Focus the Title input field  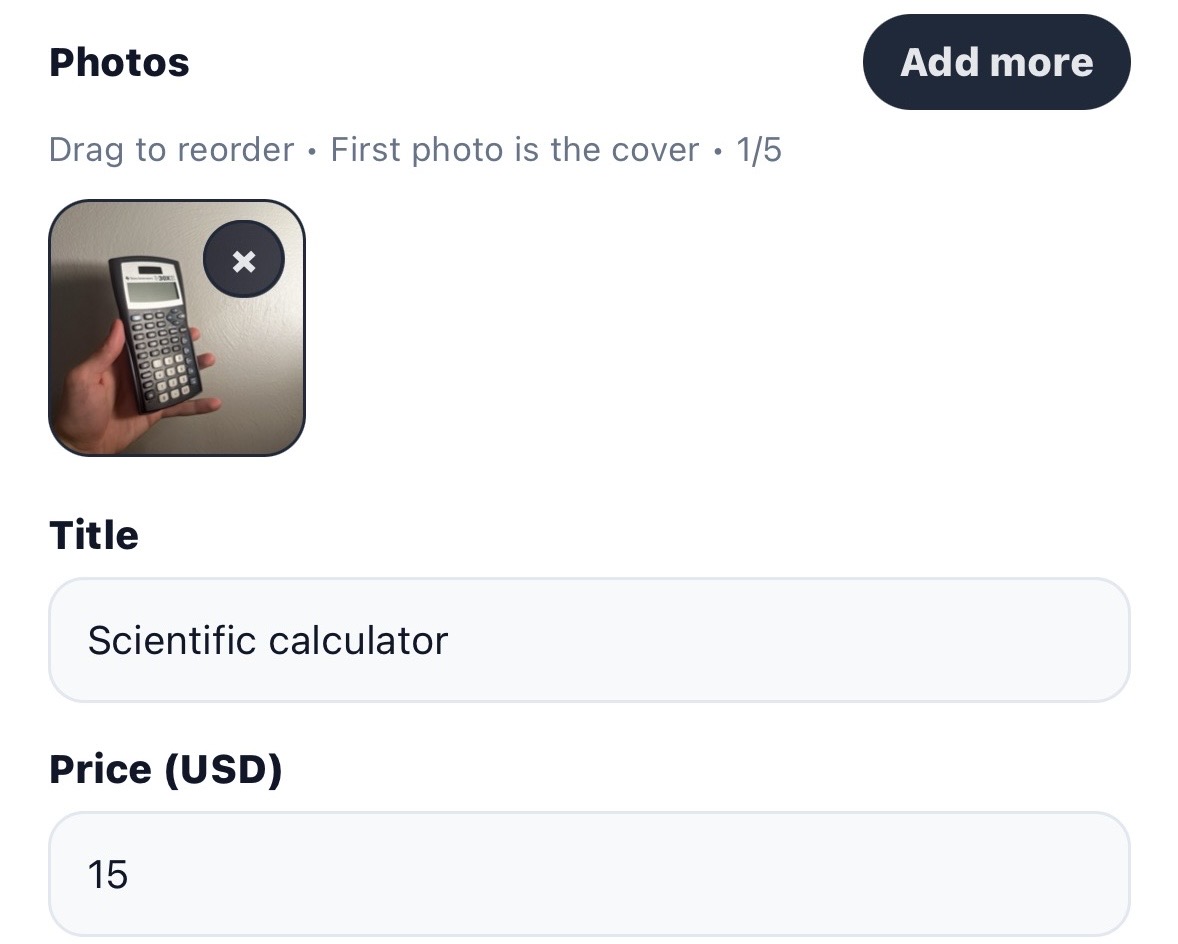point(588,640)
